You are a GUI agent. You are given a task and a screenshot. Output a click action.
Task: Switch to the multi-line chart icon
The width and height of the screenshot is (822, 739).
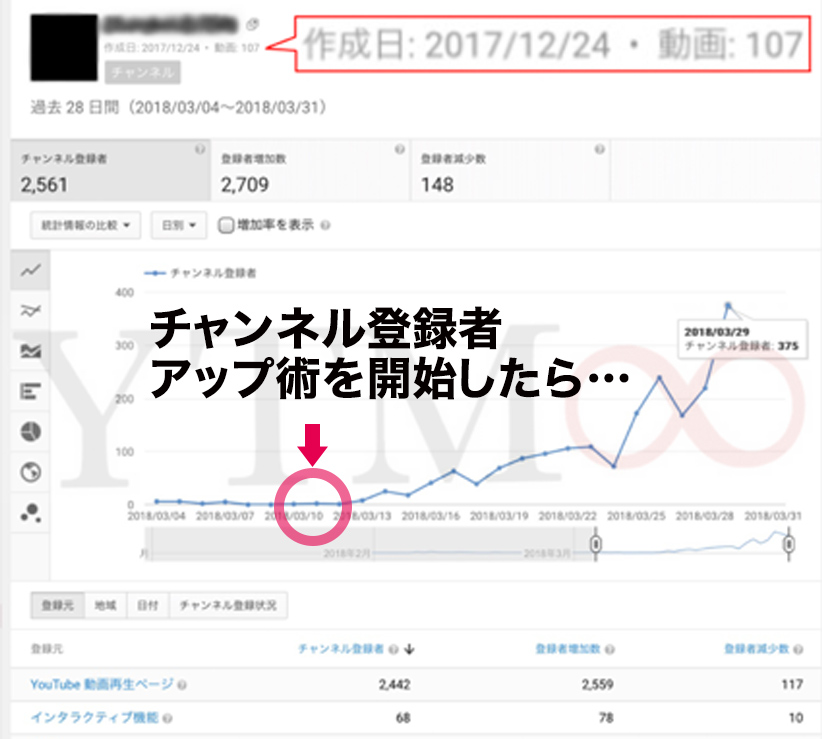pyautogui.click(x=30, y=311)
